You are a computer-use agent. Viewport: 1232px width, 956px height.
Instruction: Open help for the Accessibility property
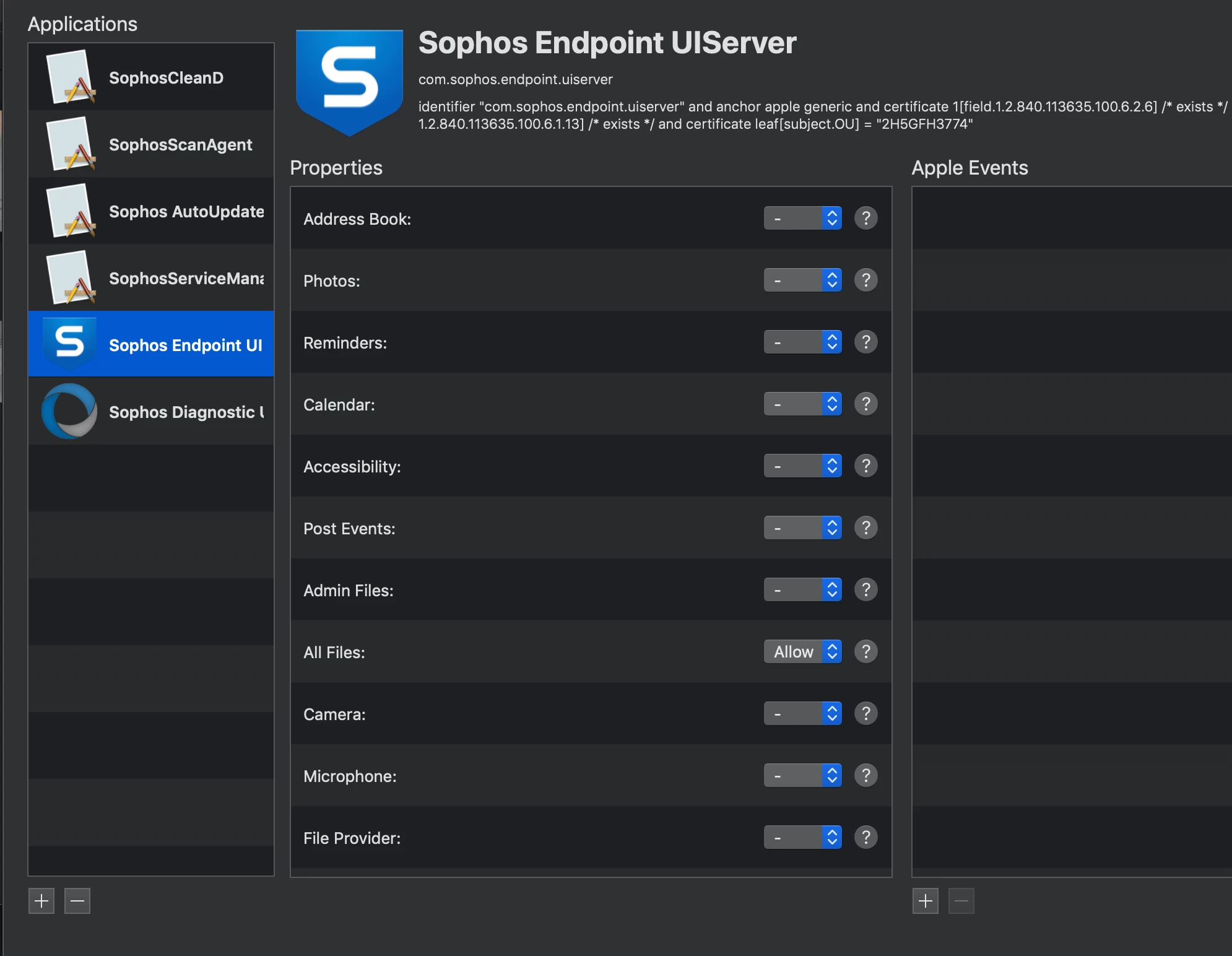tap(865, 466)
